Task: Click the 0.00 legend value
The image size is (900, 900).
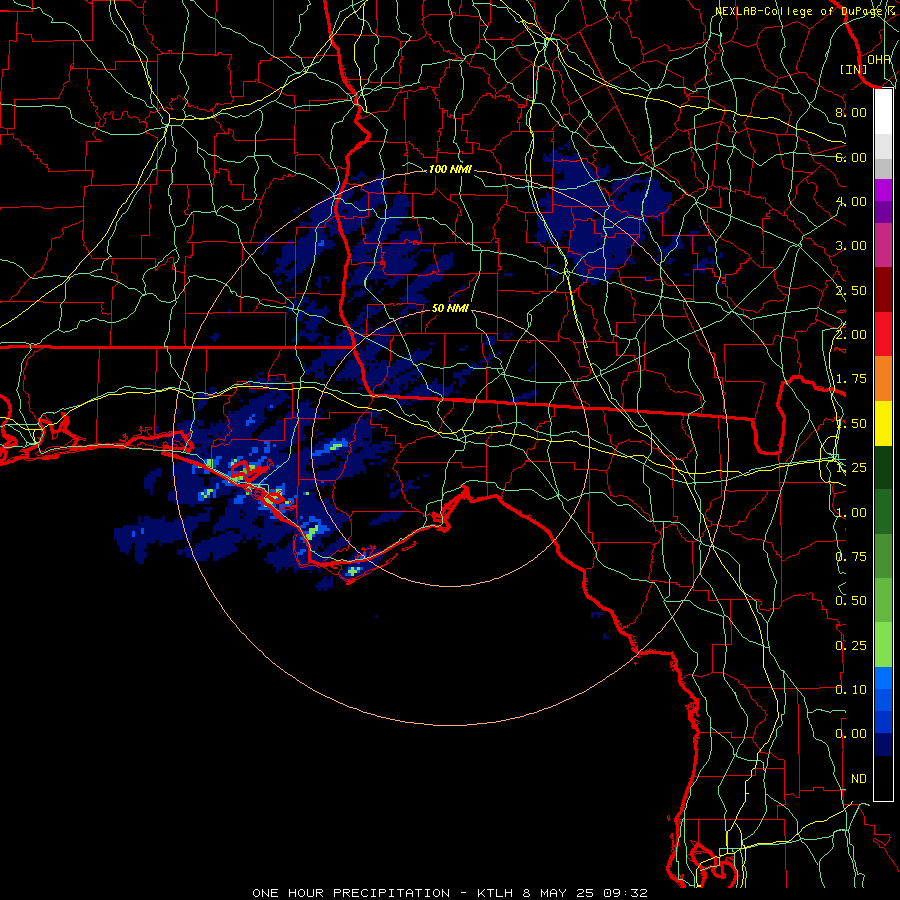Action: click(851, 734)
